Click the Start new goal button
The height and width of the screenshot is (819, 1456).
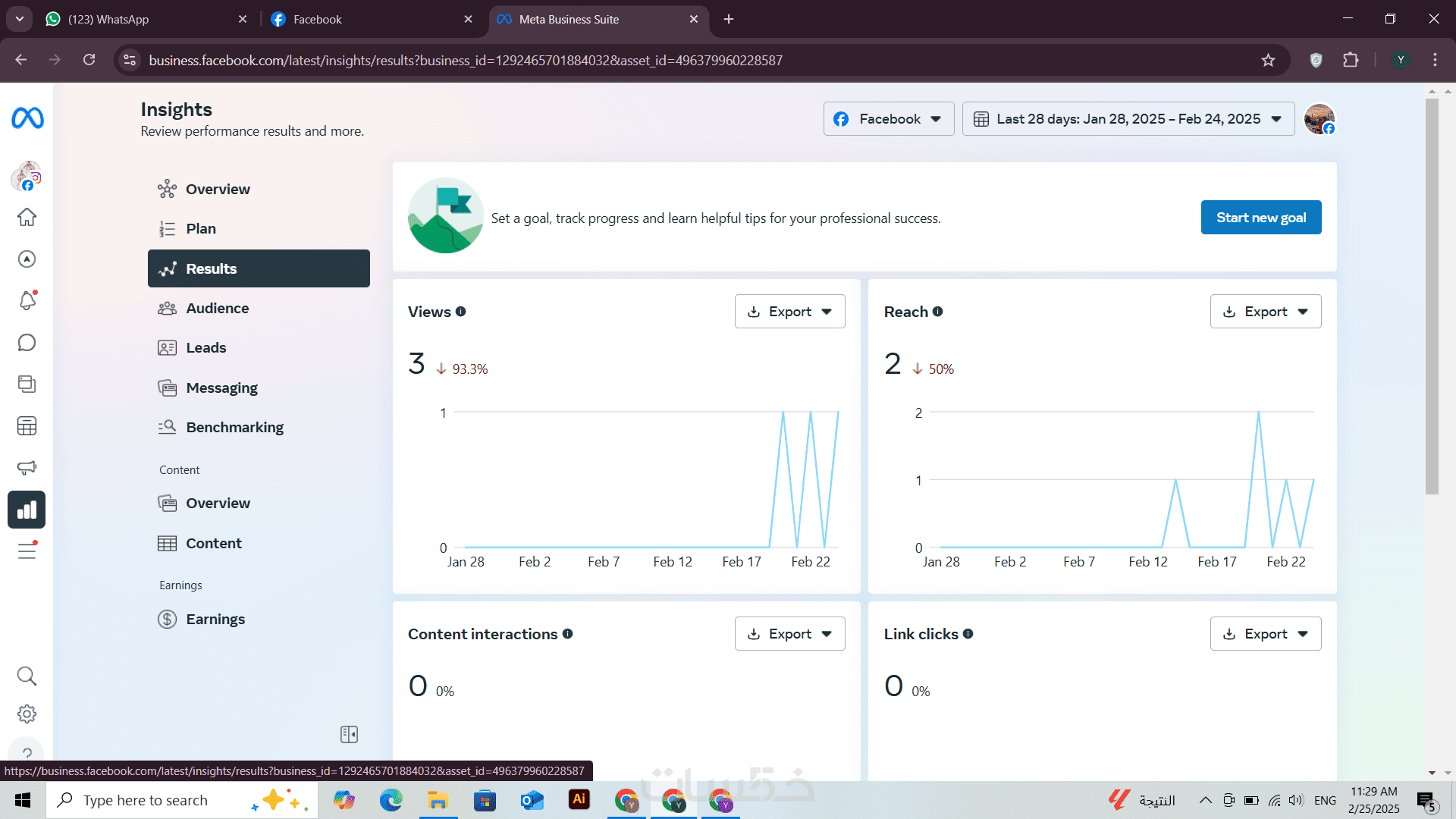point(1260,218)
